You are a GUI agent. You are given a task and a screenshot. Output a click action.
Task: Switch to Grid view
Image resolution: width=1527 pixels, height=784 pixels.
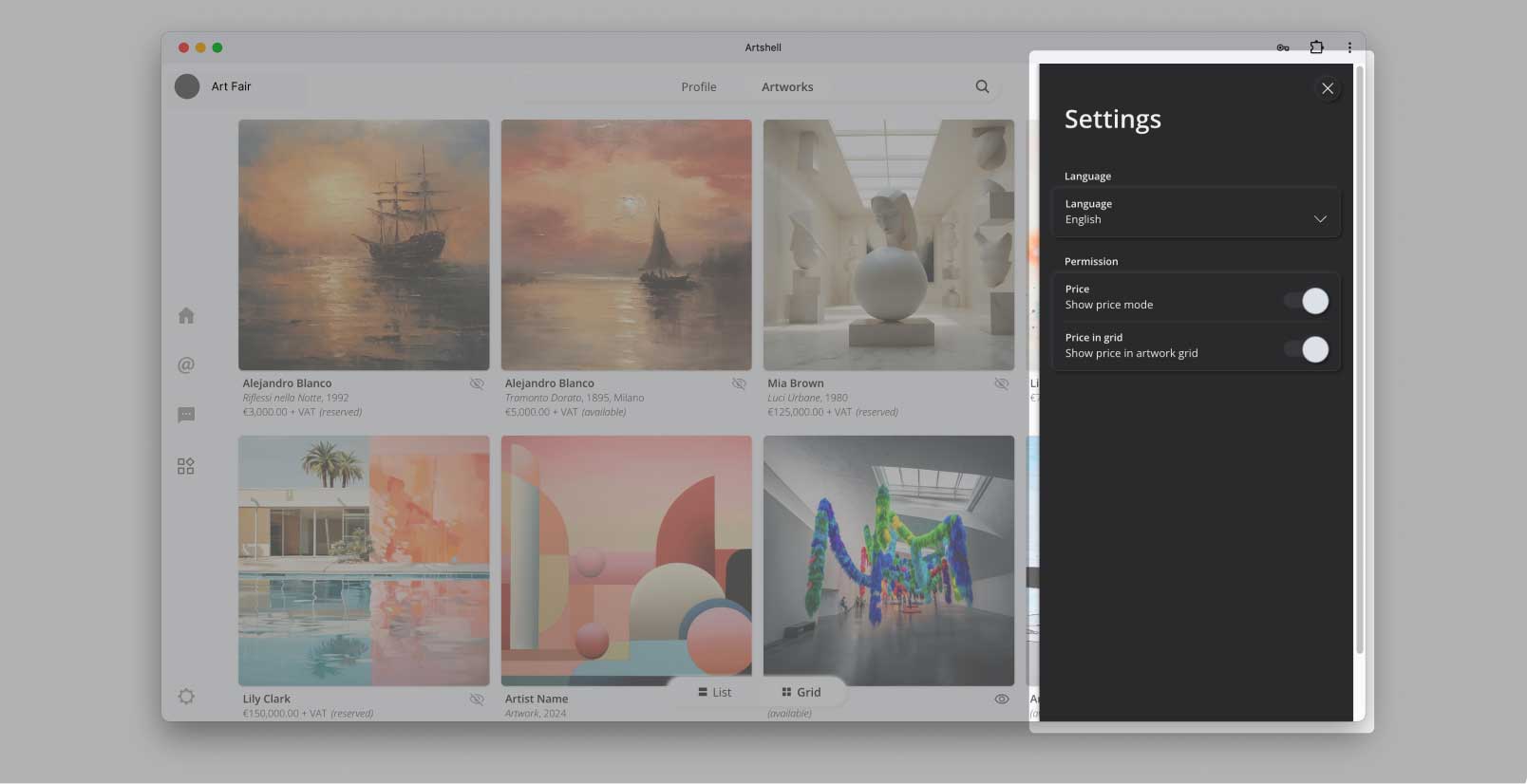(x=801, y=692)
